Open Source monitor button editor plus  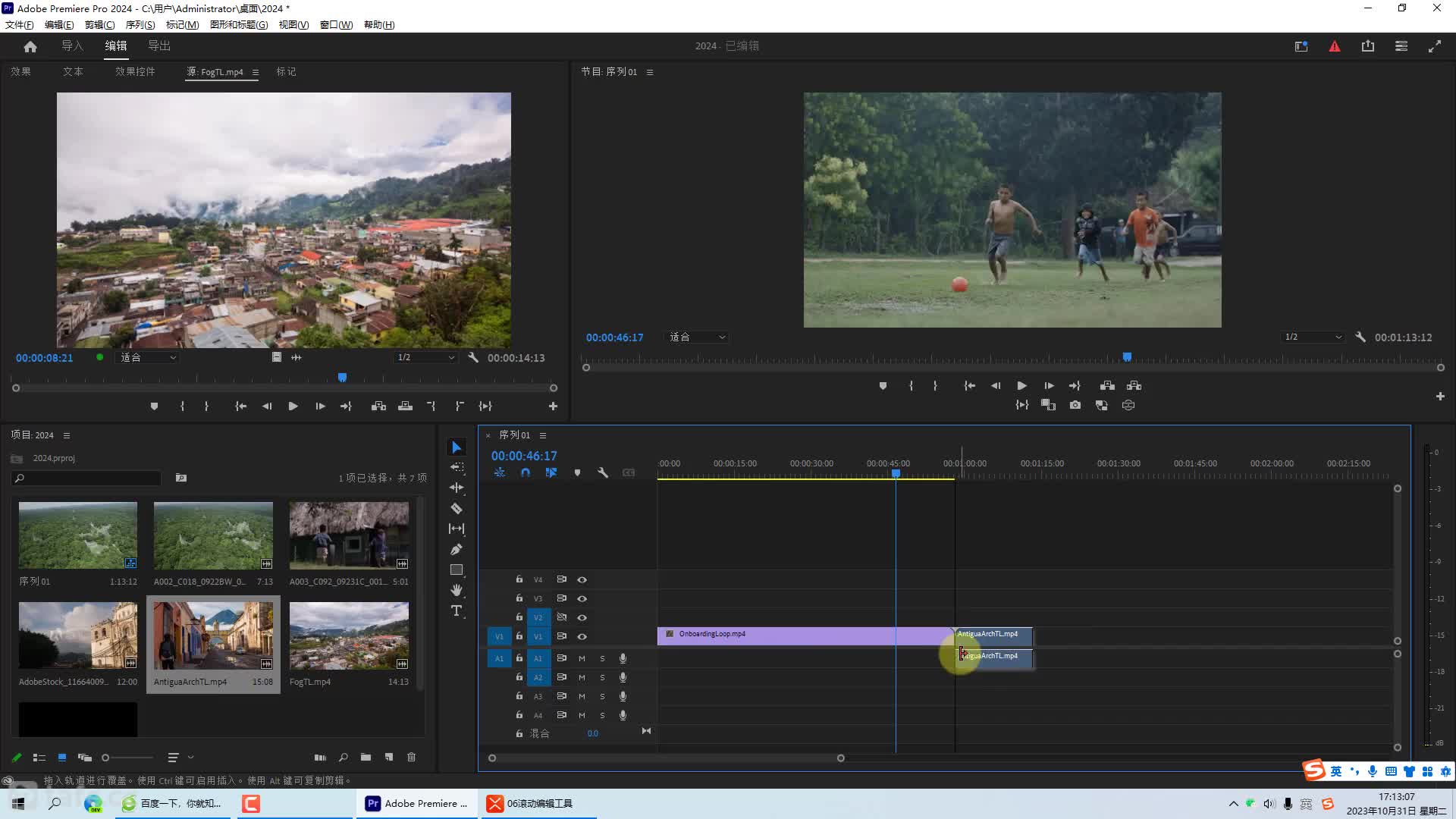pyautogui.click(x=553, y=406)
